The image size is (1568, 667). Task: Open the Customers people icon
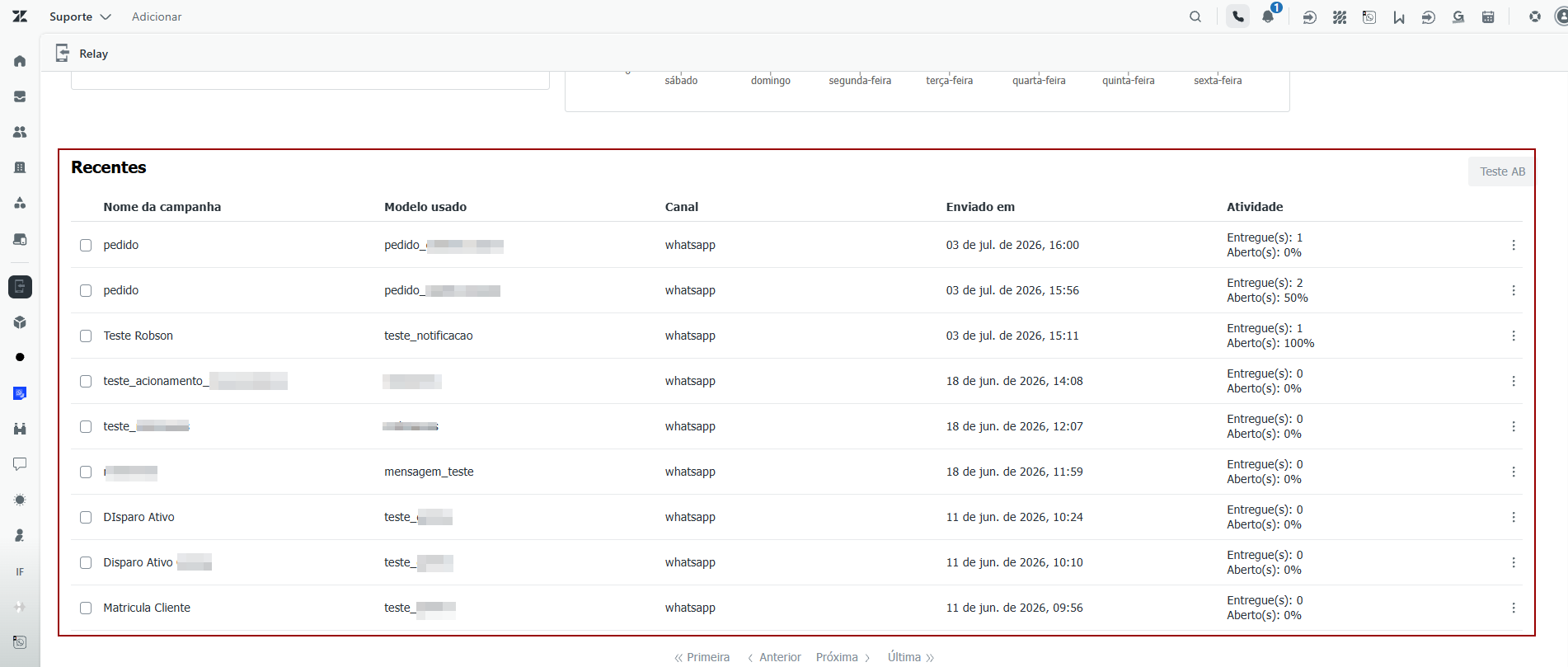click(x=20, y=132)
